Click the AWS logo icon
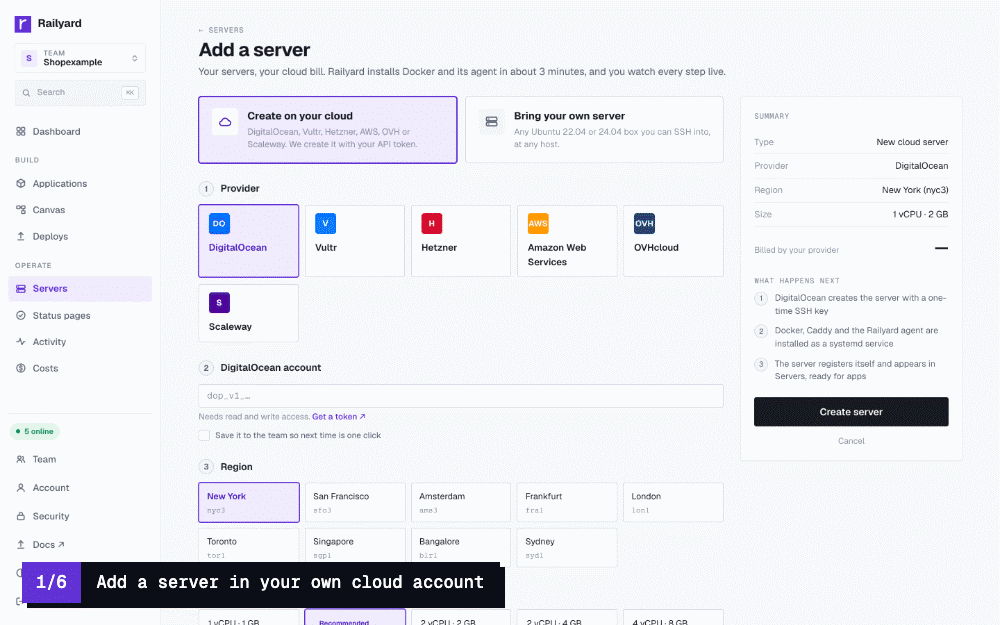 point(538,224)
